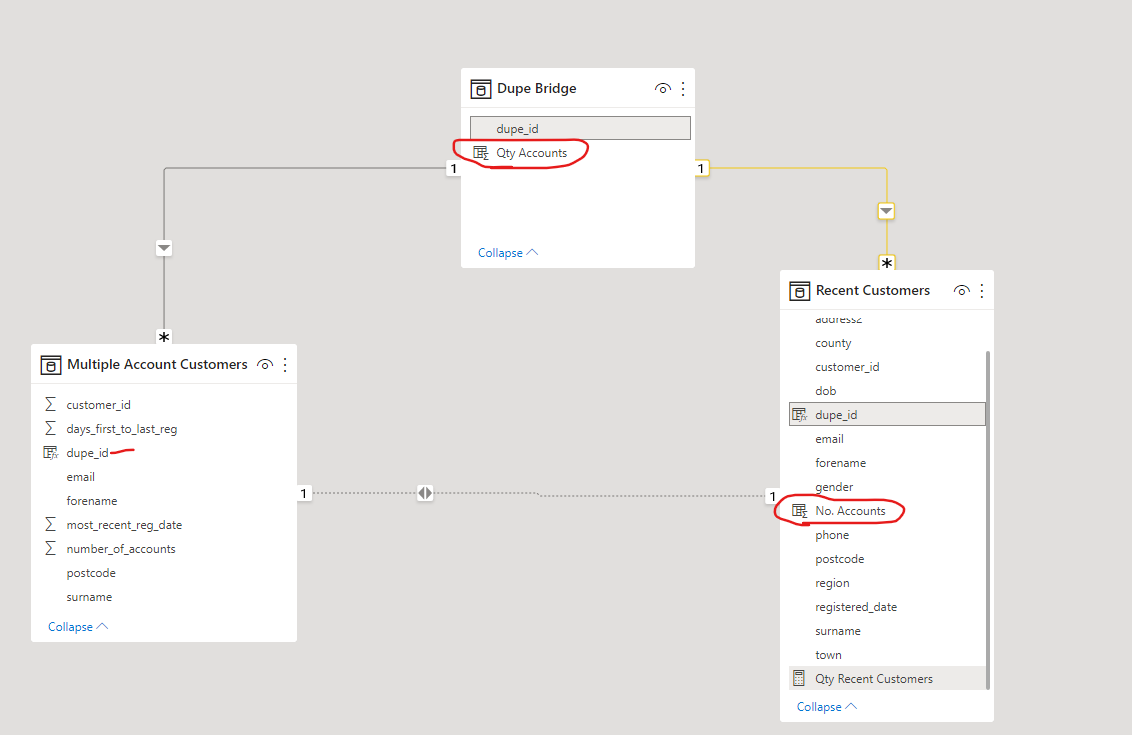
Task: Open Dupe Bridge more options menu
Action: tap(683, 89)
